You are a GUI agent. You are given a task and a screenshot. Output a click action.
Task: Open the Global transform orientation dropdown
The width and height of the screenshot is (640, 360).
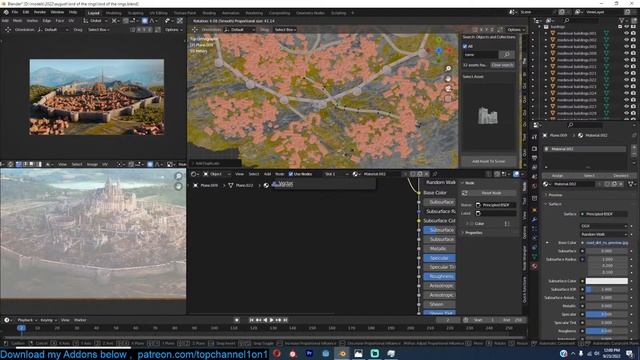click(96, 20)
